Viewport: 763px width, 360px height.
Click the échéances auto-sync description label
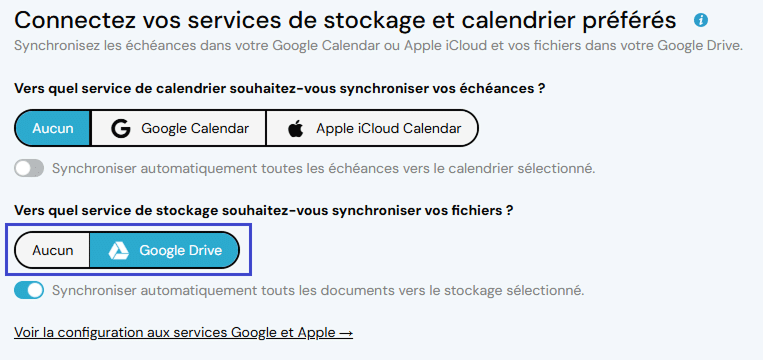pyautogui.click(x=324, y=169)
